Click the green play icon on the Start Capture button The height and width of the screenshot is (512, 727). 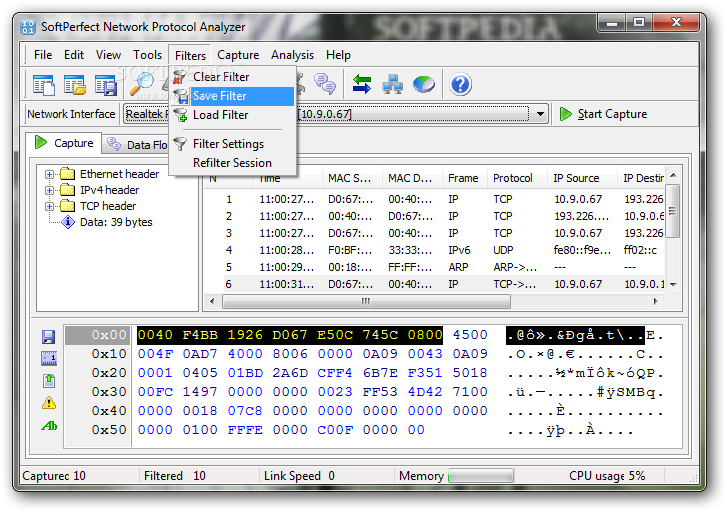(x=566, y=114)
